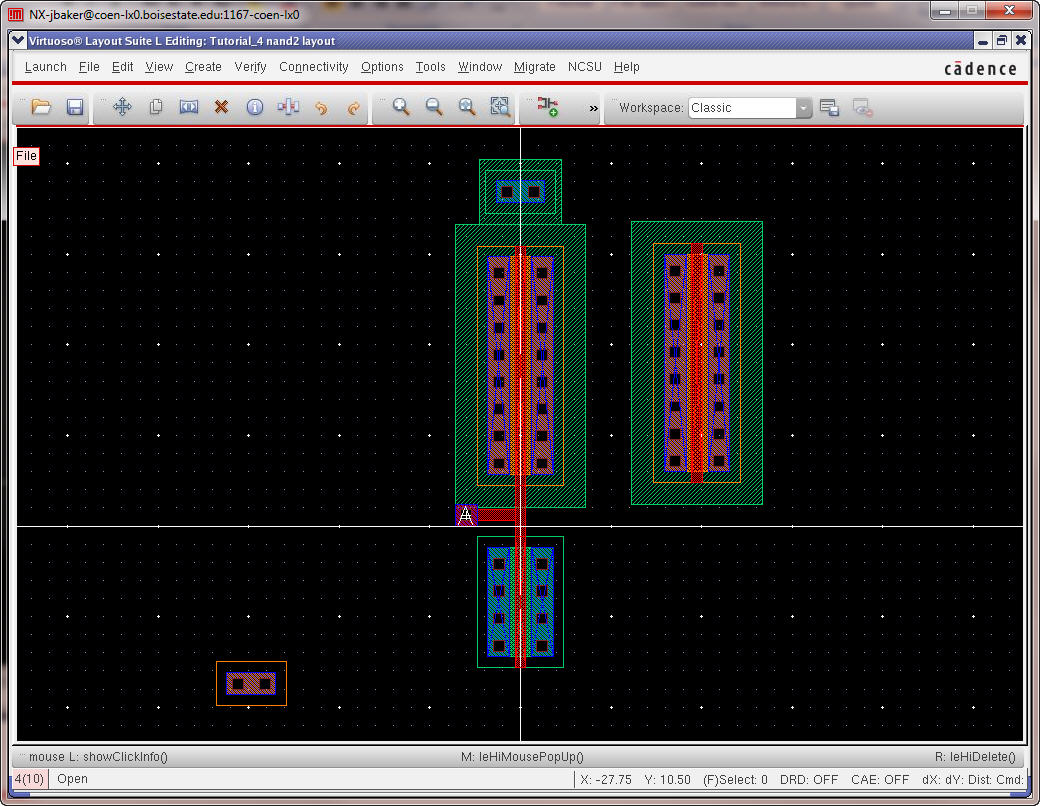Click the pin labeled A in layout
Screen dimensions: 1040x806
click(x=465, y=515)
